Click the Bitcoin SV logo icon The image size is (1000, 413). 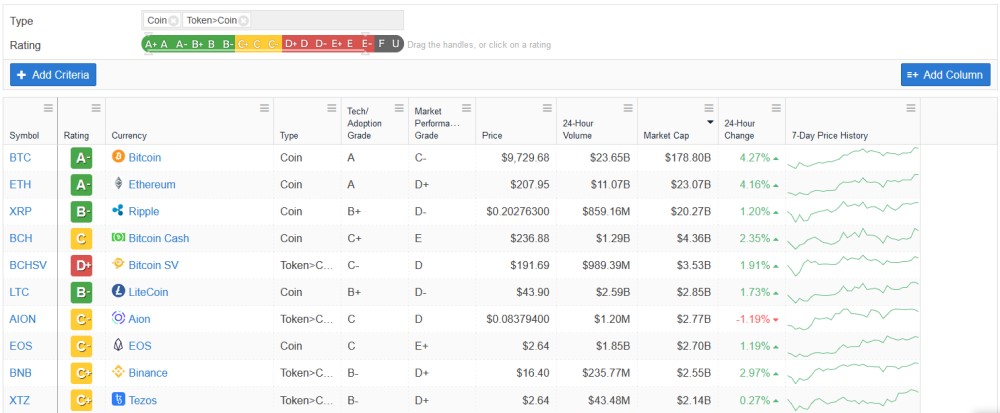pos(118,264)
